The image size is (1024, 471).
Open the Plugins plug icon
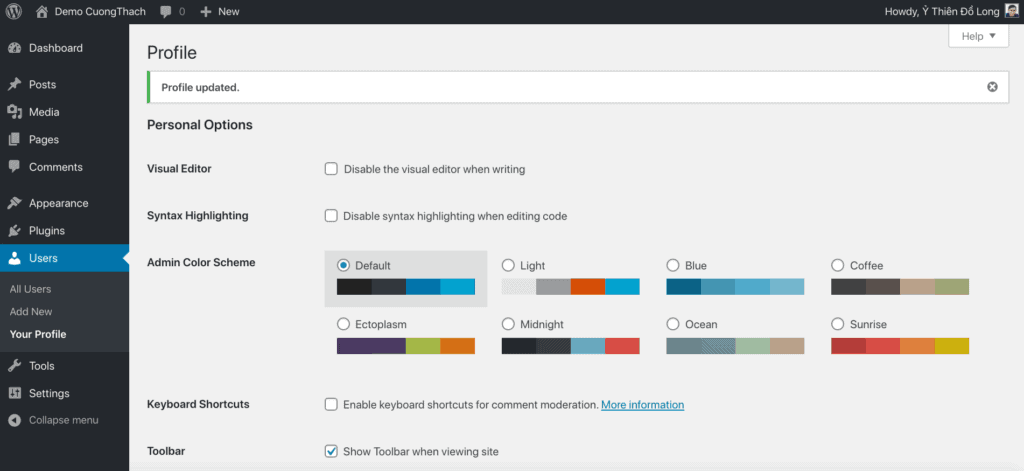[14, 231]
